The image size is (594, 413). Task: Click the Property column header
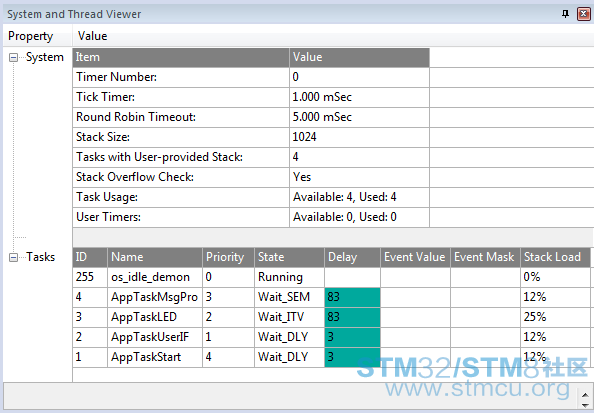[30, 36]
